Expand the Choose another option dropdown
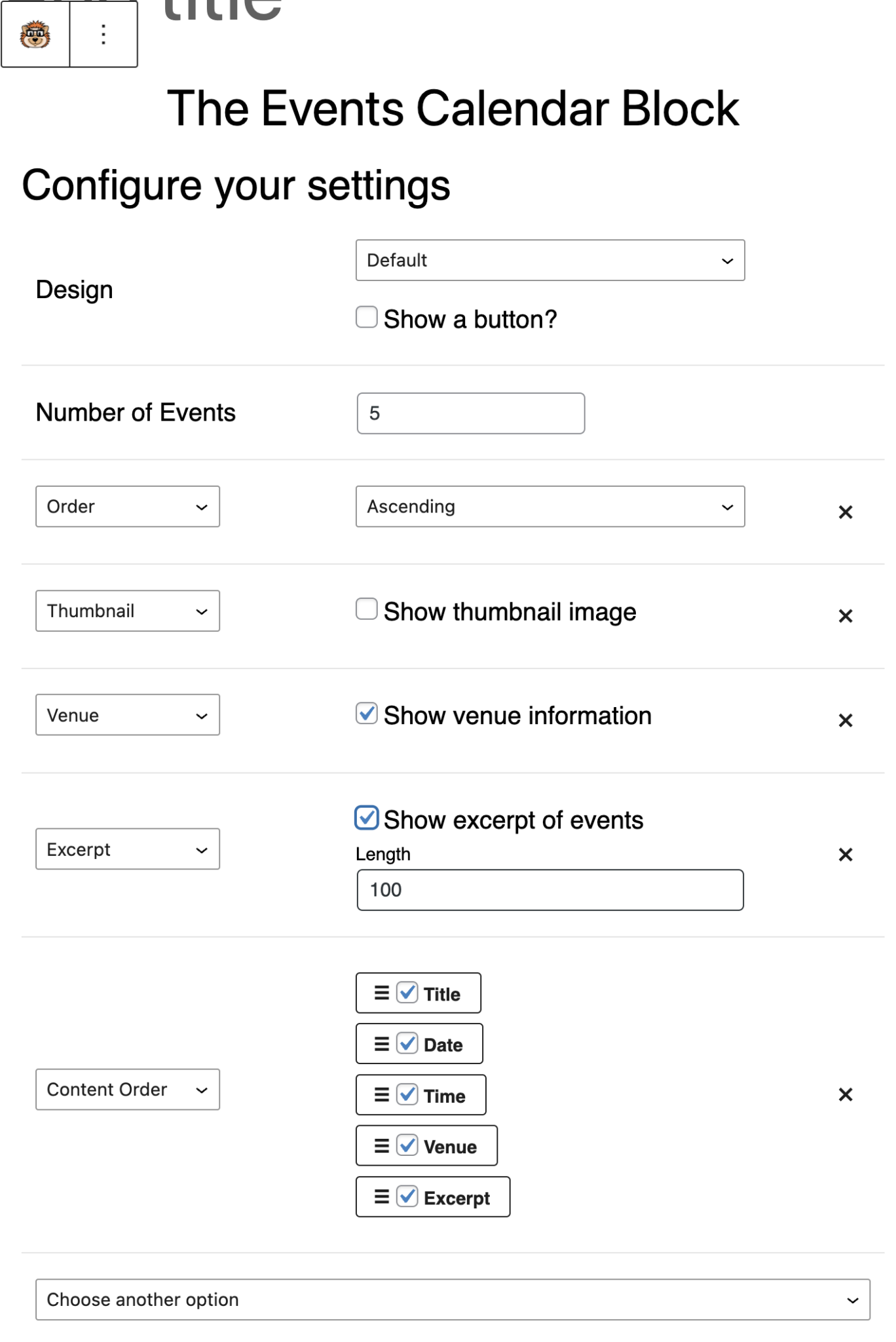The width and height of the screenshot is (896, 1342). 452,1299
